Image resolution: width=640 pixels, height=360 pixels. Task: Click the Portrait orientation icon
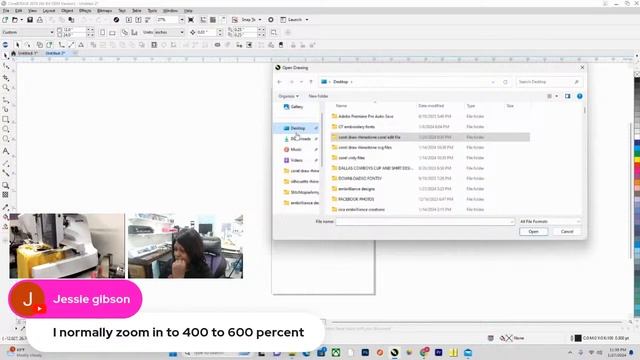102,32
